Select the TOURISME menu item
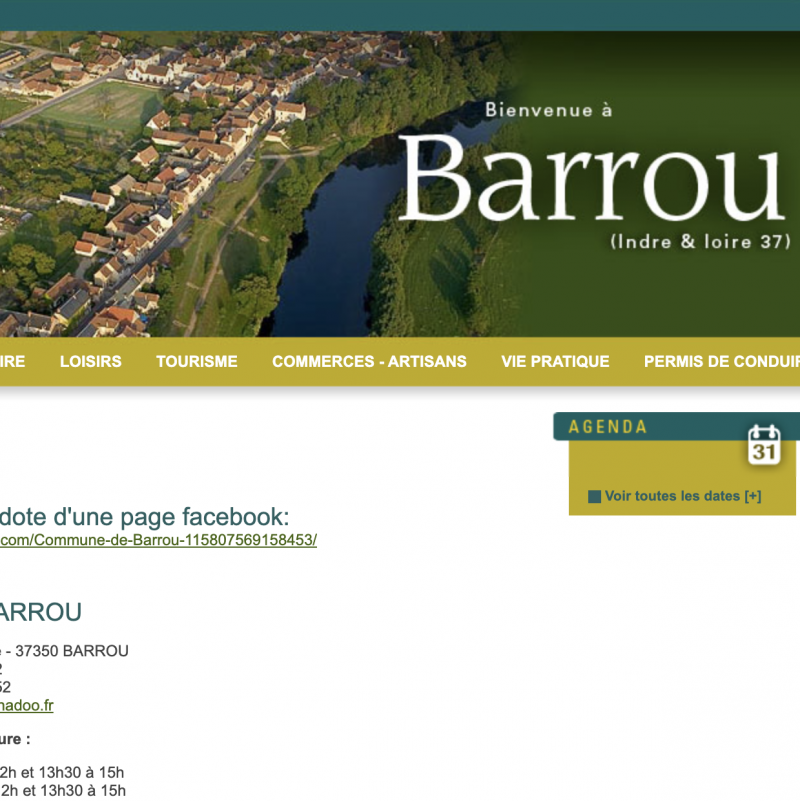 196,362
